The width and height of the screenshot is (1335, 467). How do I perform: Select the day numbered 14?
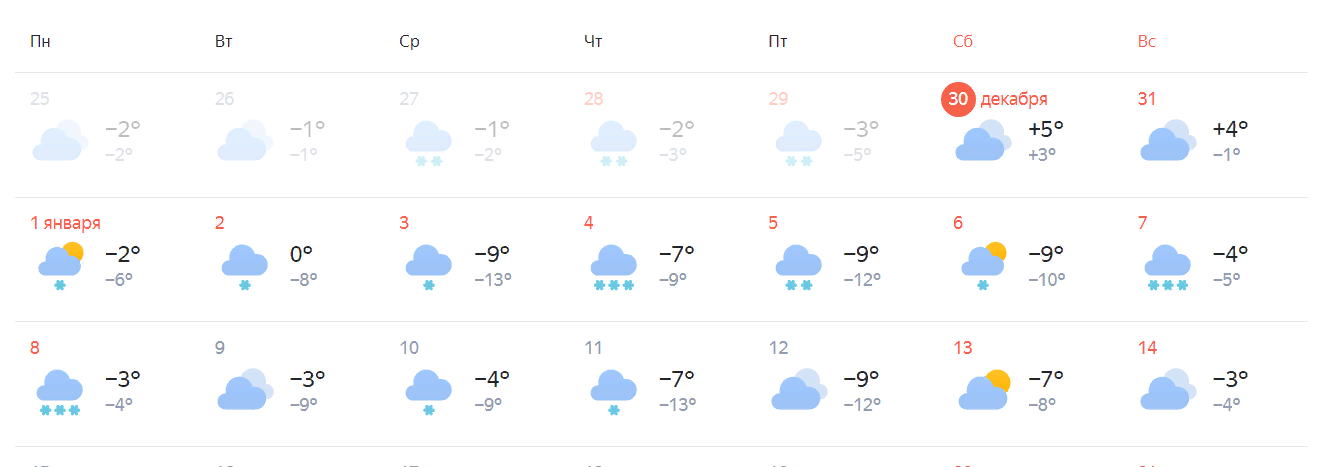1147,348
